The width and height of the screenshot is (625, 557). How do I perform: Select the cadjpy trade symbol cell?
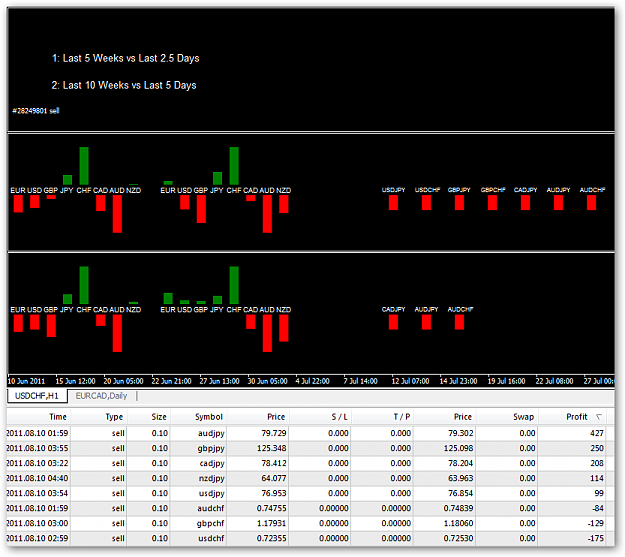[212, 463]
